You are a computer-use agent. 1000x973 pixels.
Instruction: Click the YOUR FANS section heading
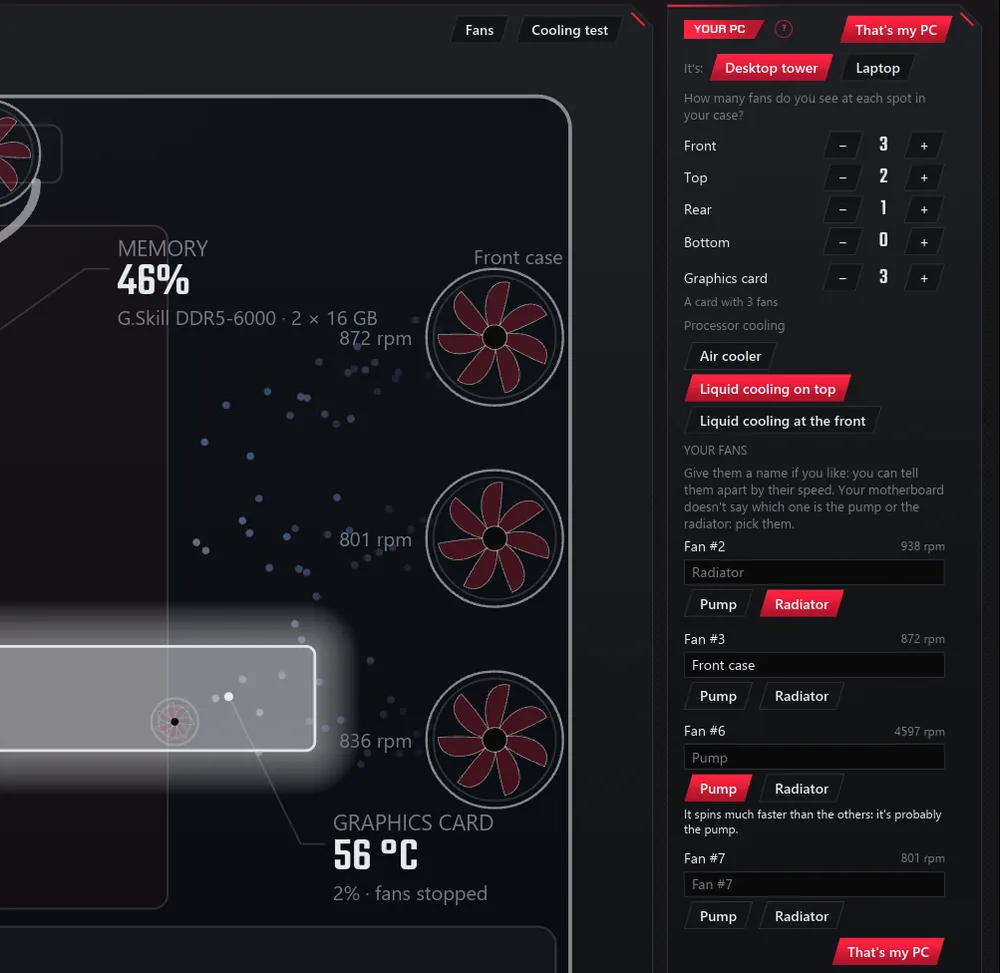[715, 450]
